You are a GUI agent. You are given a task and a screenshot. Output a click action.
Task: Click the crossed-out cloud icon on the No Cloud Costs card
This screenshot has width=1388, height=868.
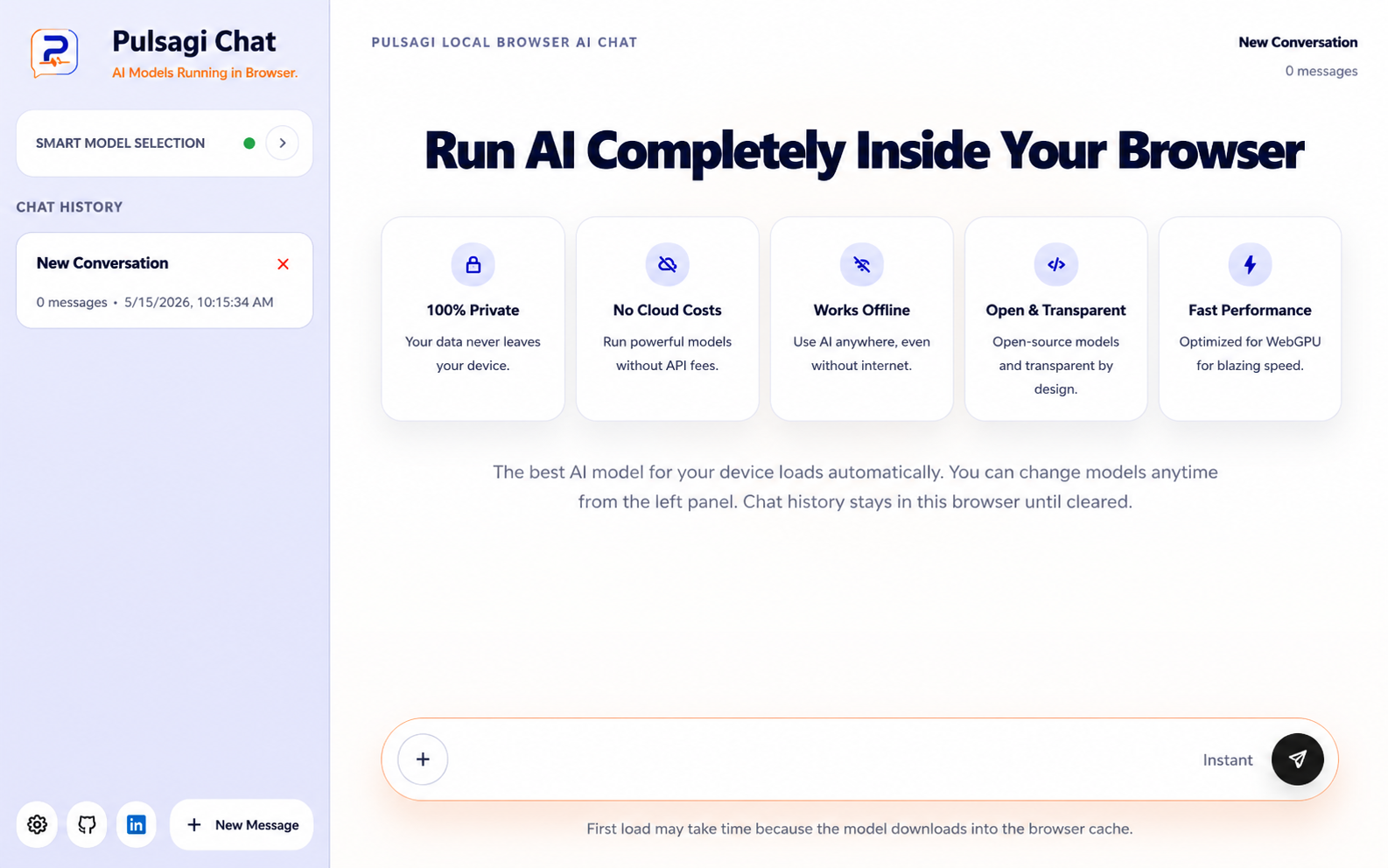tap(667, 264)
